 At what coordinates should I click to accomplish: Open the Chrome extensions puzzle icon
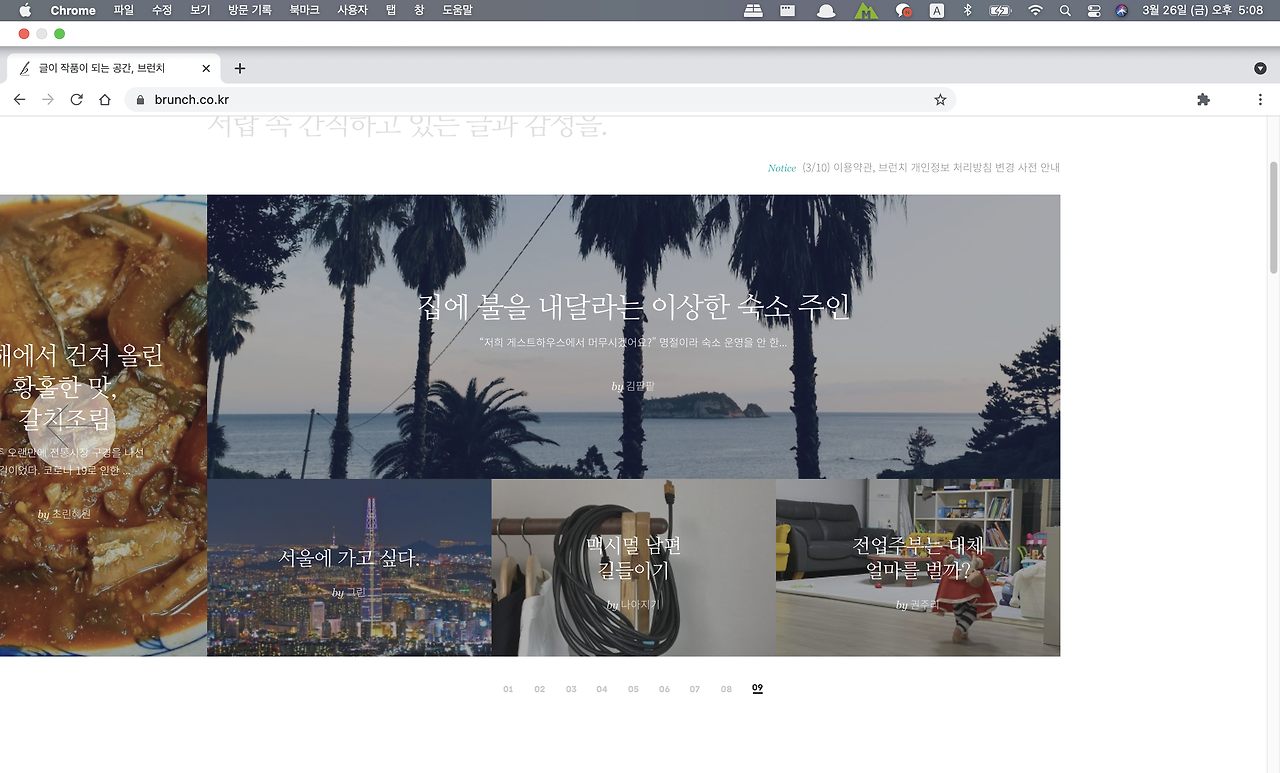click(x=1203, y=100)
